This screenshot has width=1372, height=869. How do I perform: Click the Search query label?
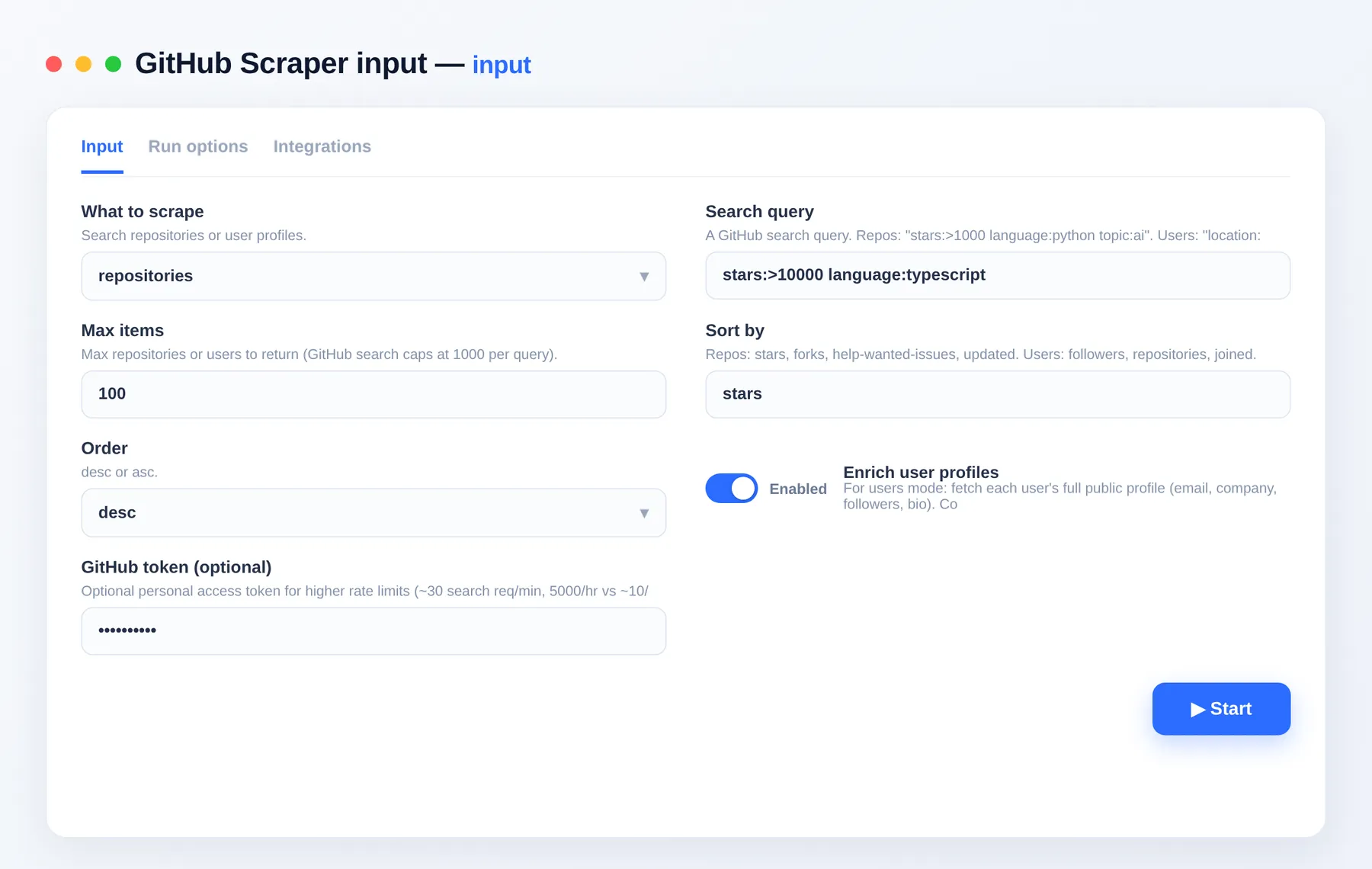[x=759, y=211]
